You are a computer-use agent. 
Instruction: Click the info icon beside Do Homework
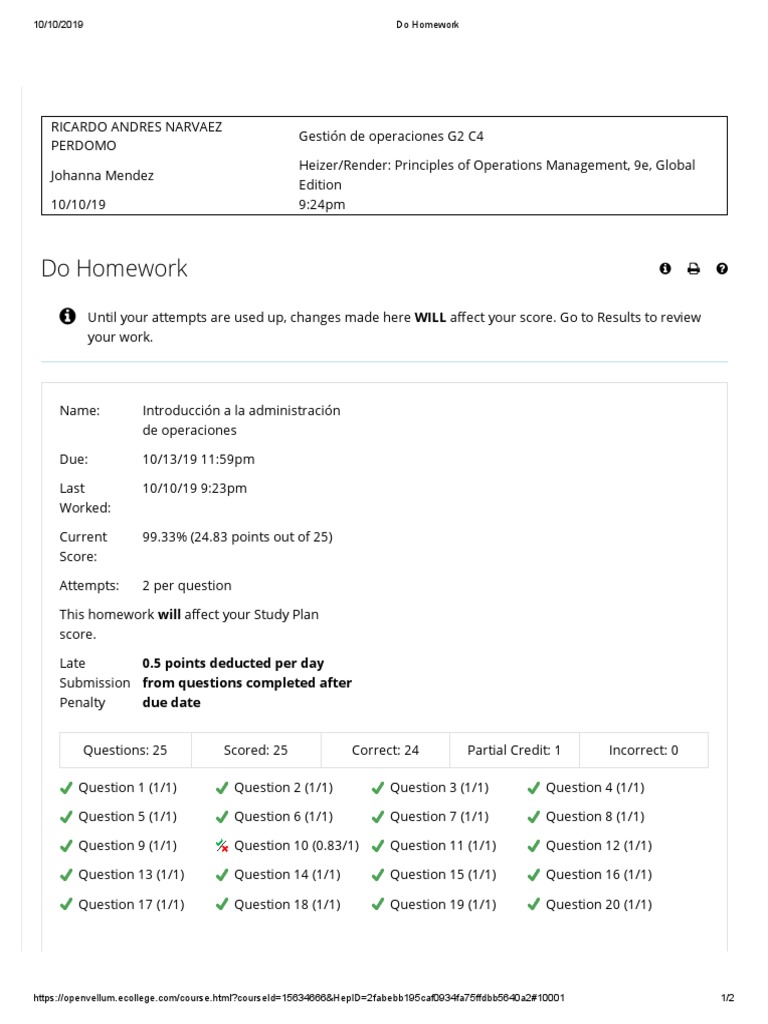[666, 268]
